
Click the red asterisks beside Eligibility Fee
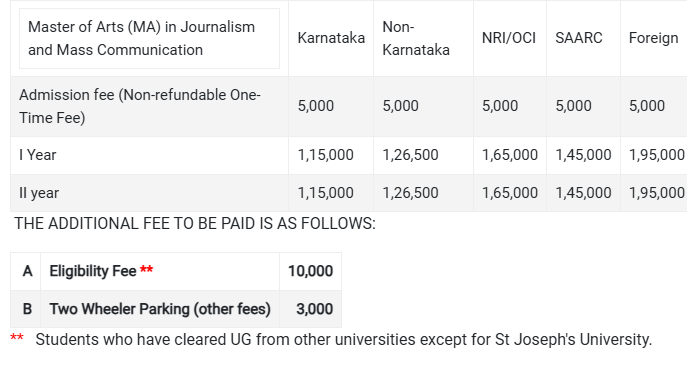point(146,269)
